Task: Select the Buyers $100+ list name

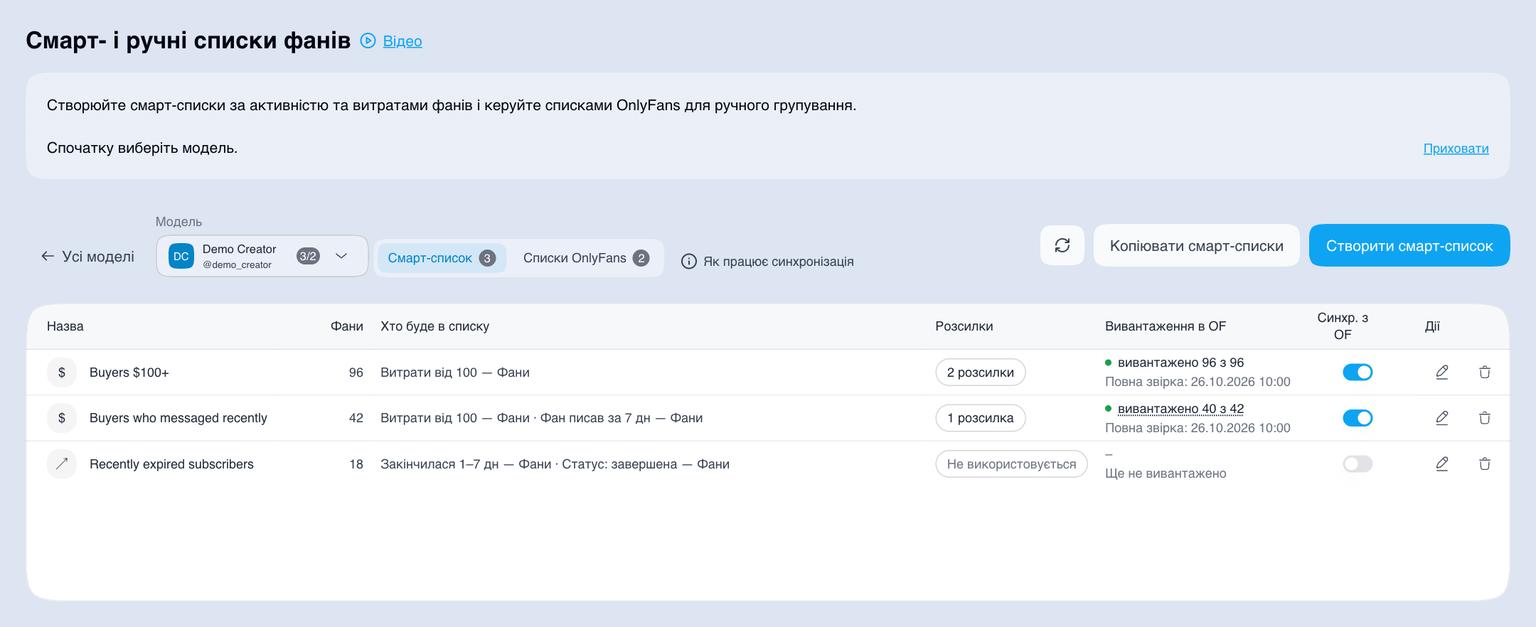Action: tap(129, 372)
